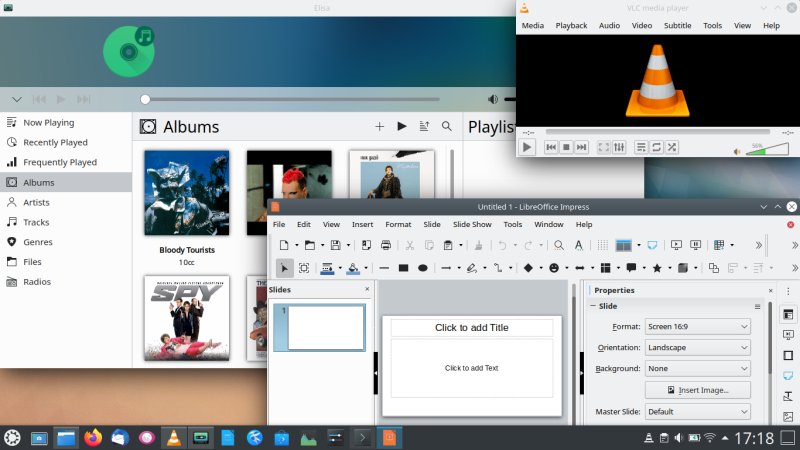Open the Slide Show menu in Impress
This screenshot has height=450, width=800.
point(472,225)
